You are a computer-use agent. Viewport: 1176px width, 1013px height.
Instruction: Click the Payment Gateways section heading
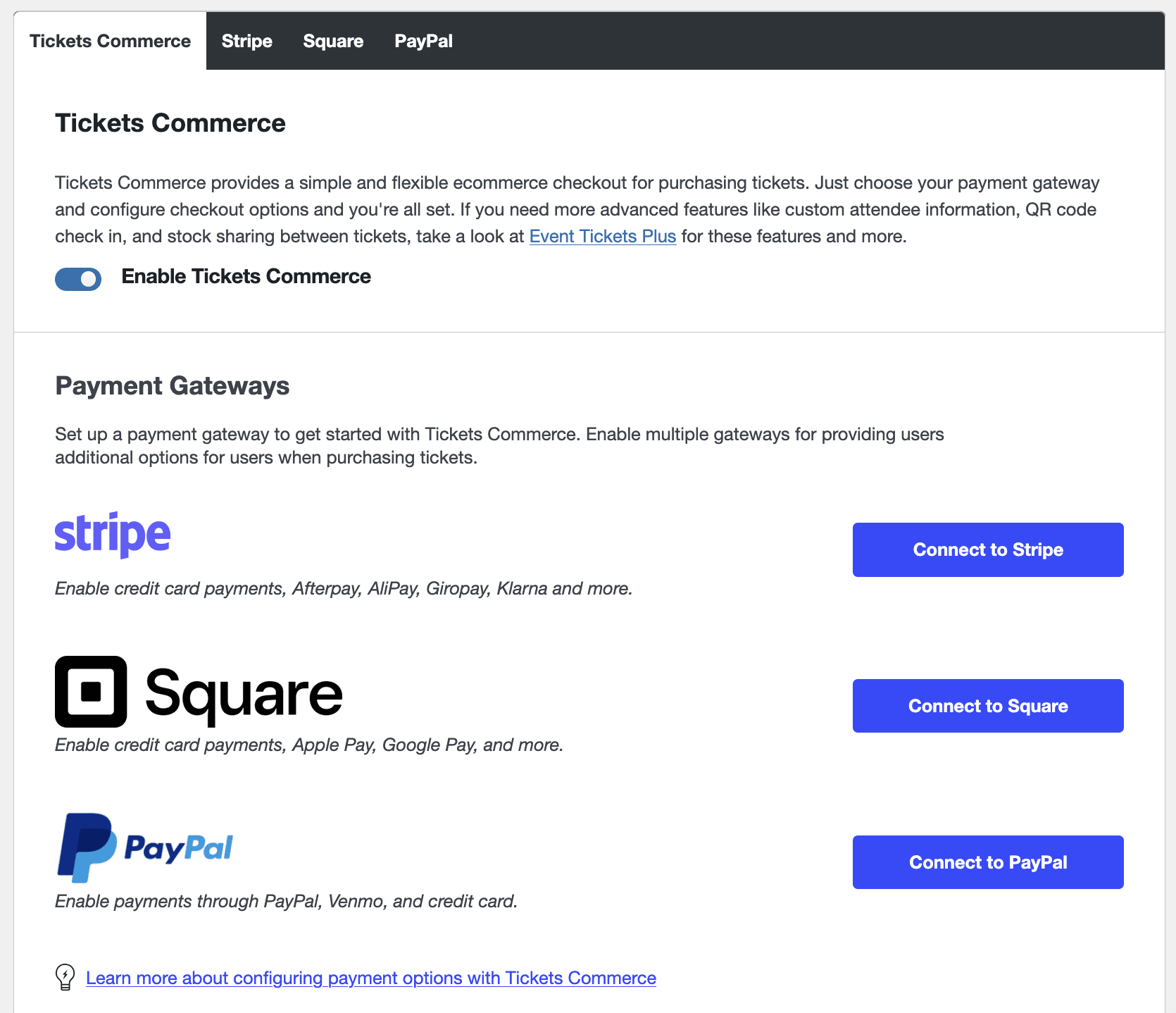pos(173,385)
